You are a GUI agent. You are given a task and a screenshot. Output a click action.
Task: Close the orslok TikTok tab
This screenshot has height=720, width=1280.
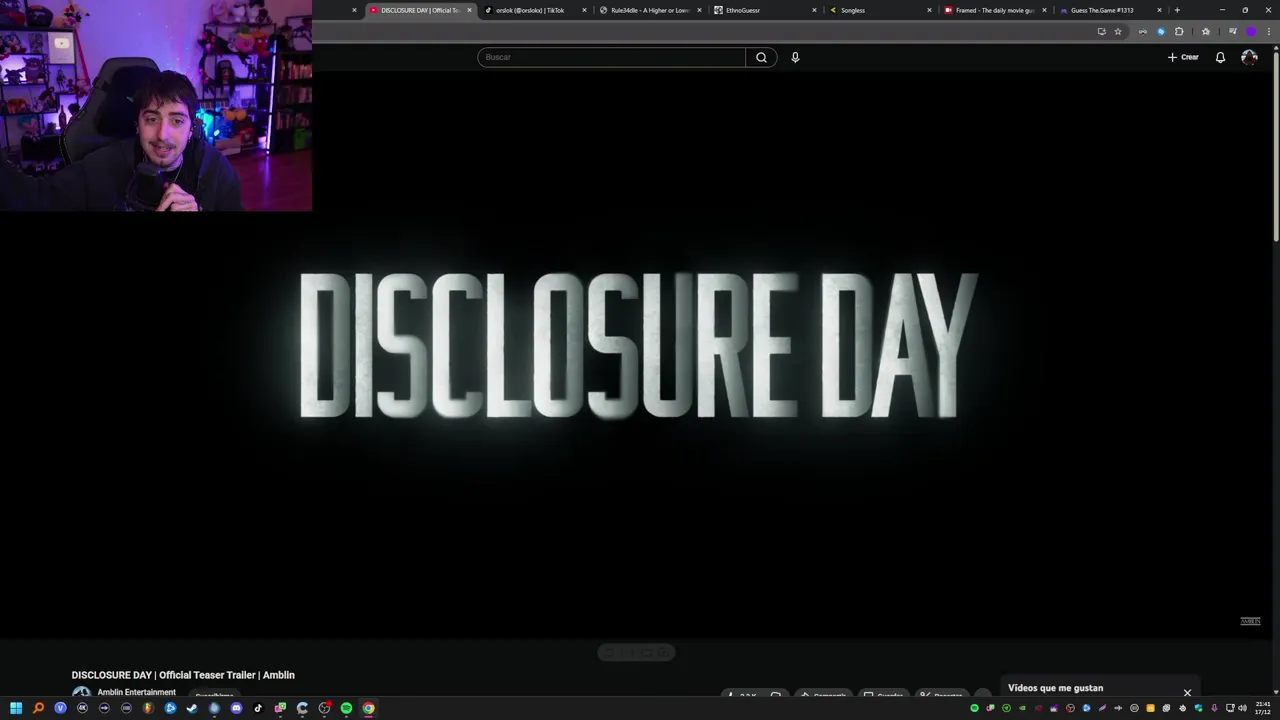click(x=584, y=10)
